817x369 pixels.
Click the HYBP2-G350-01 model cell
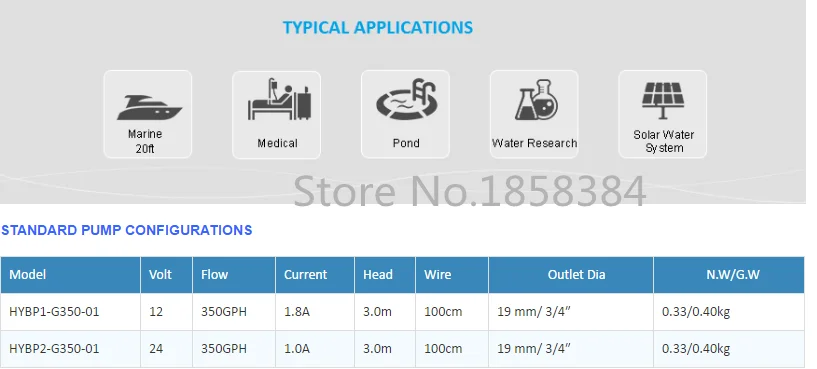pyautogui.click(x=54, y=348)
